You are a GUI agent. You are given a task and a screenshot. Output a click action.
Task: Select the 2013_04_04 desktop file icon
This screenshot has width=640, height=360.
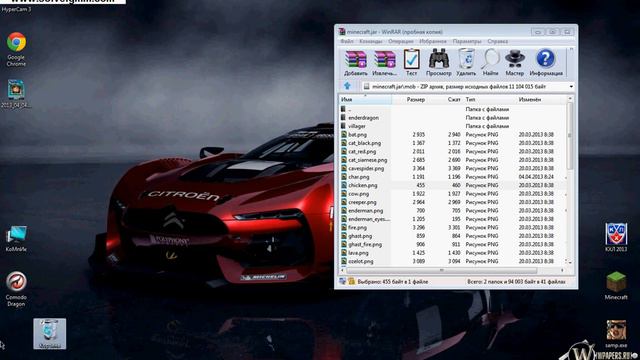coord(16,93)
